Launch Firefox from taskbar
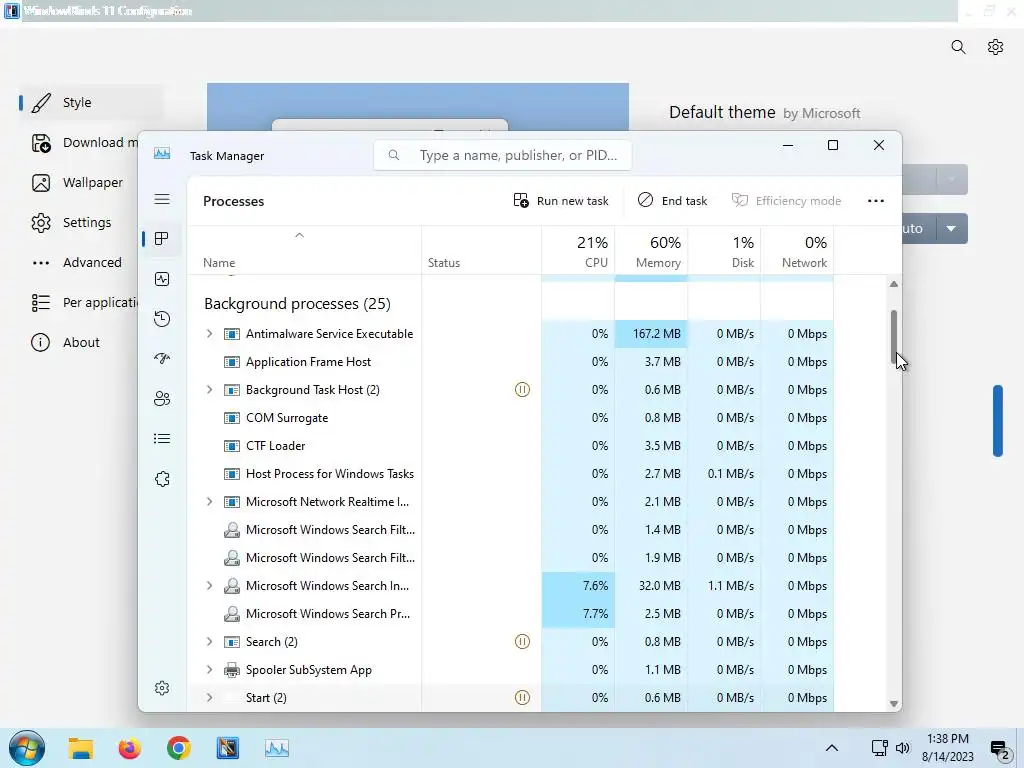 click(x=129, y=748)
